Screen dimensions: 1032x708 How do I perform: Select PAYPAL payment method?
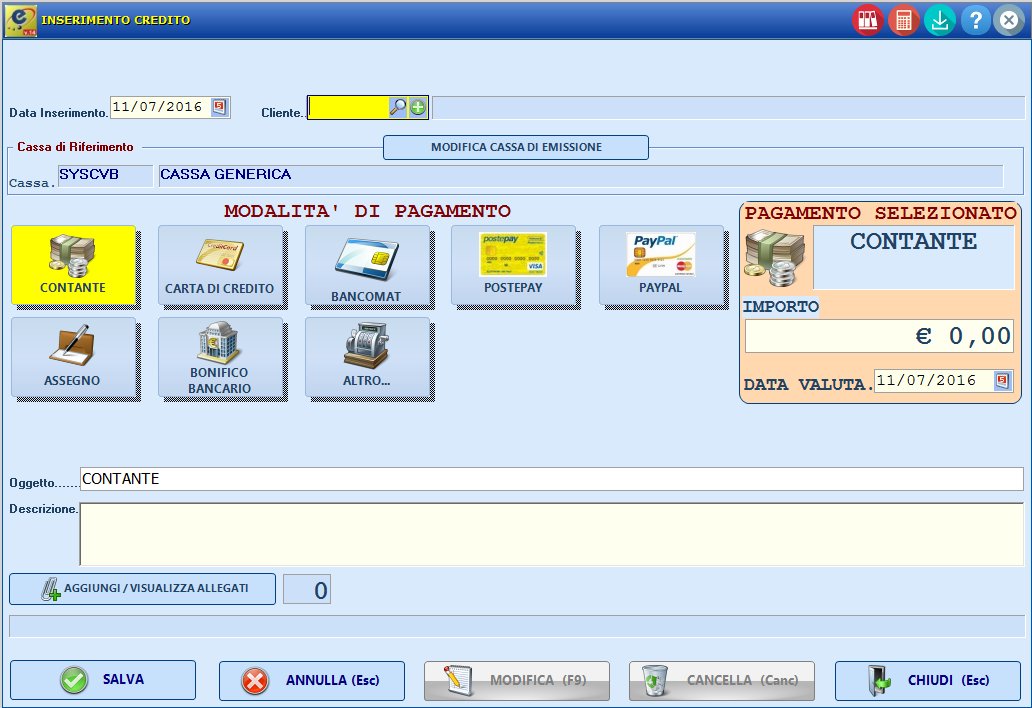[661, 265]
